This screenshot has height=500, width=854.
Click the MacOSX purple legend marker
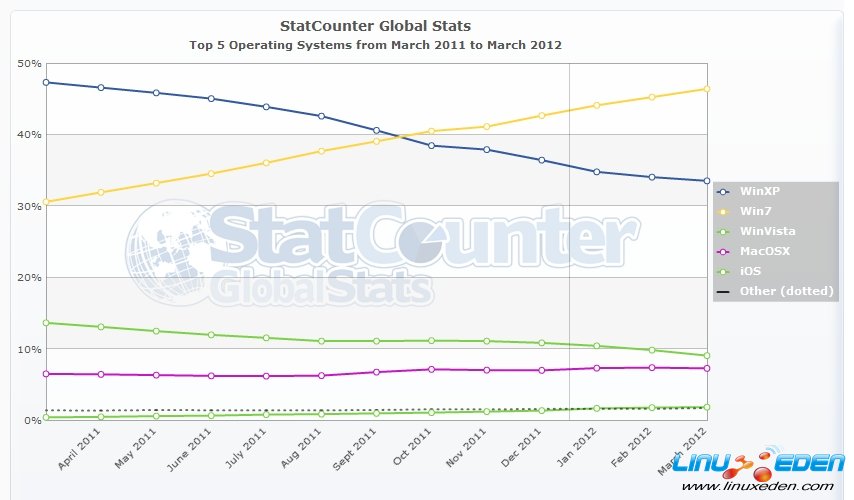coord(727,251)
